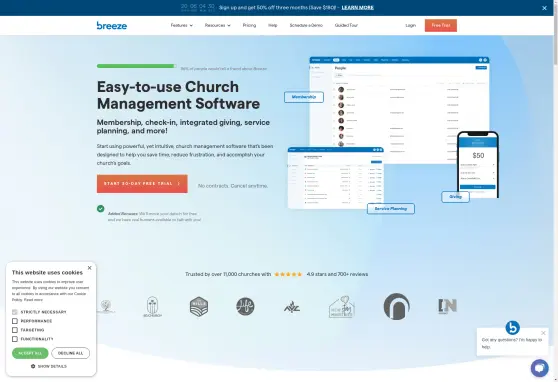This screenshot has width=558, height=382.
Task: Close the top promo banner
Action: click(544, 8)
